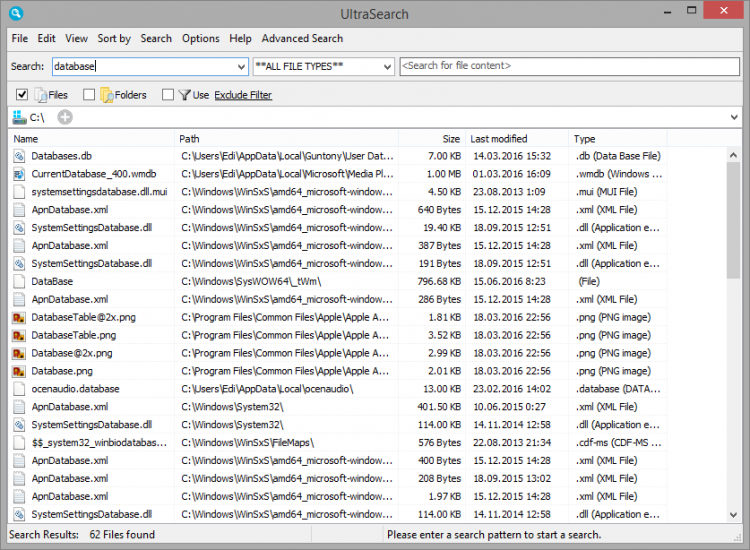Expand the drive list chevron

tap(734, 117)
